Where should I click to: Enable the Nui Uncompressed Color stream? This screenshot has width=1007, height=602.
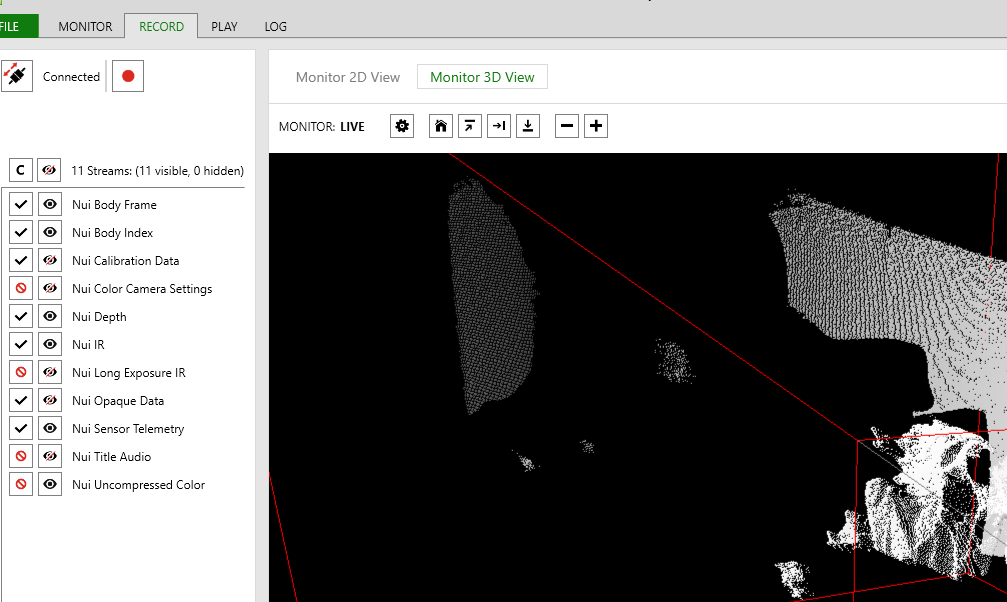tap(20, 484)
